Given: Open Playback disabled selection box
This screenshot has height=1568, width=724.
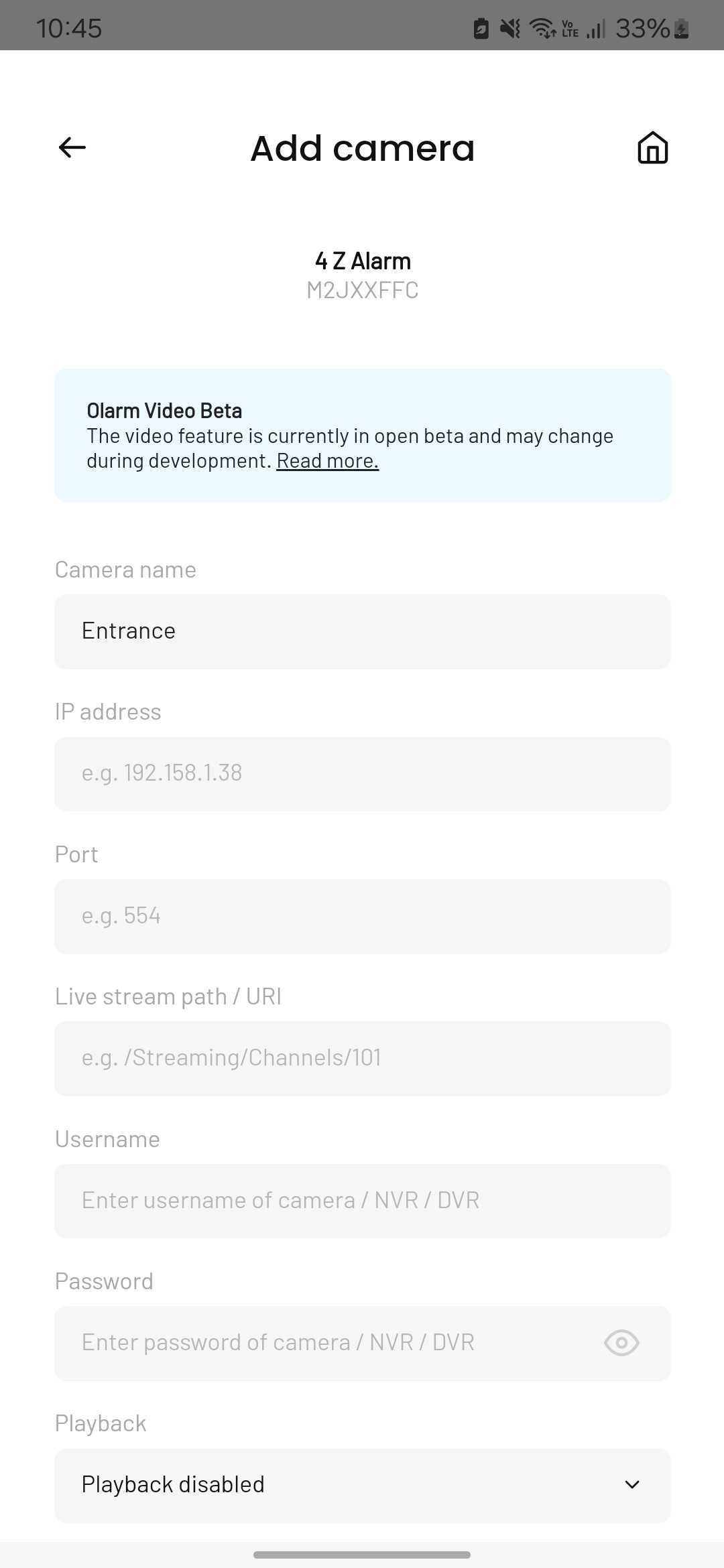Looking at the screenshot, I should click(x=363, y=1485).
